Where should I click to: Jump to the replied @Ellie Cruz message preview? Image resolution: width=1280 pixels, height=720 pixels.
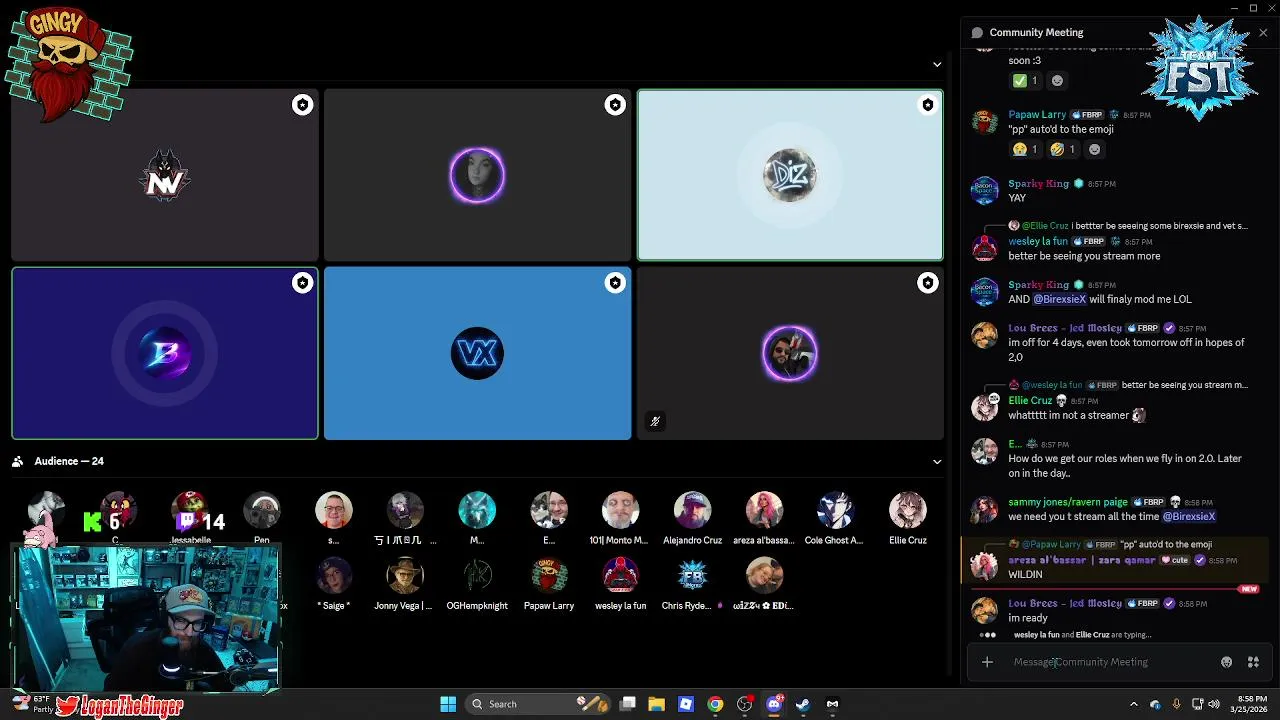[x=1134, y=226]
